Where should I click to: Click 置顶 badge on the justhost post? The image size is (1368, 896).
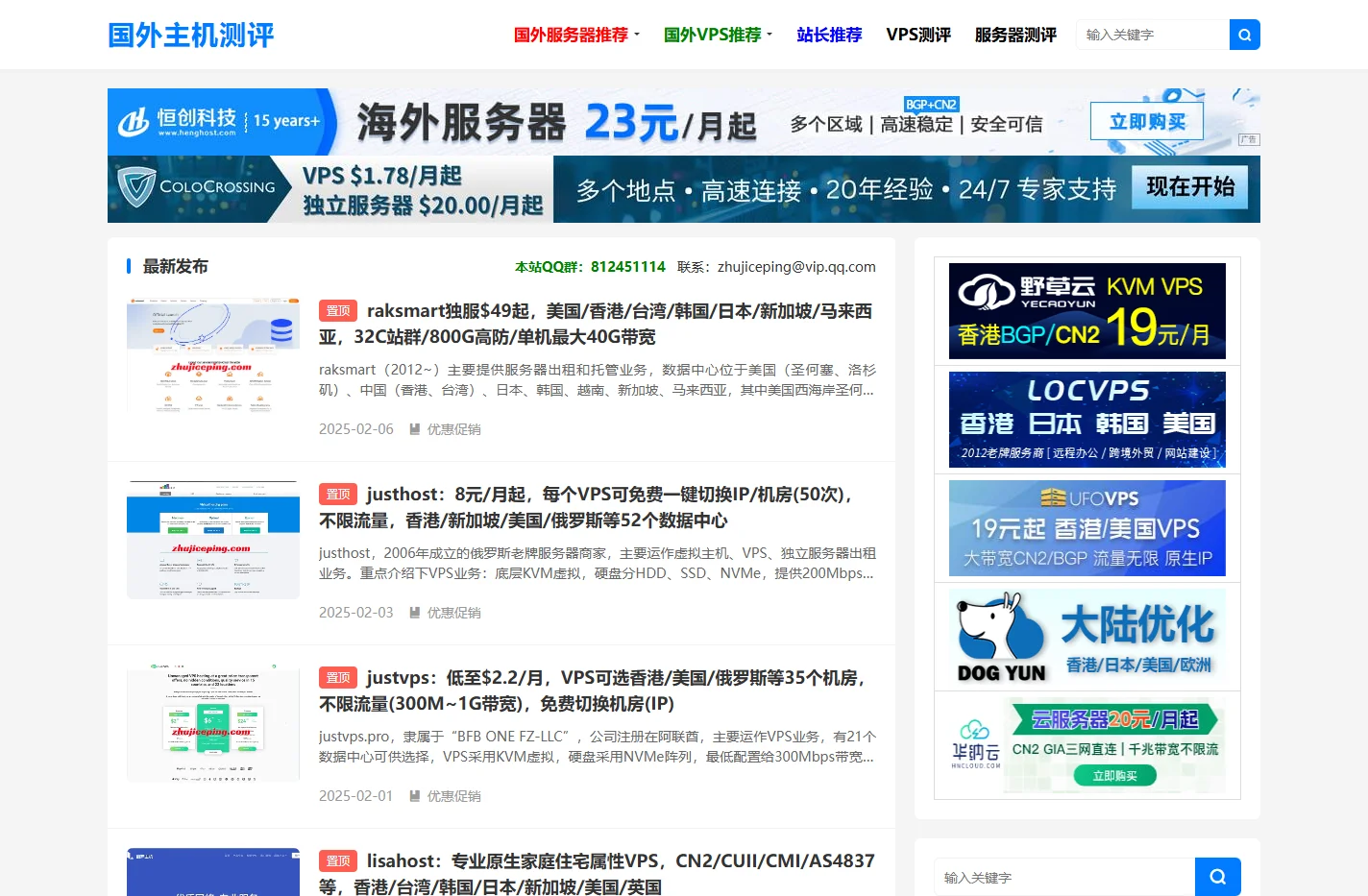pos(338,495)
